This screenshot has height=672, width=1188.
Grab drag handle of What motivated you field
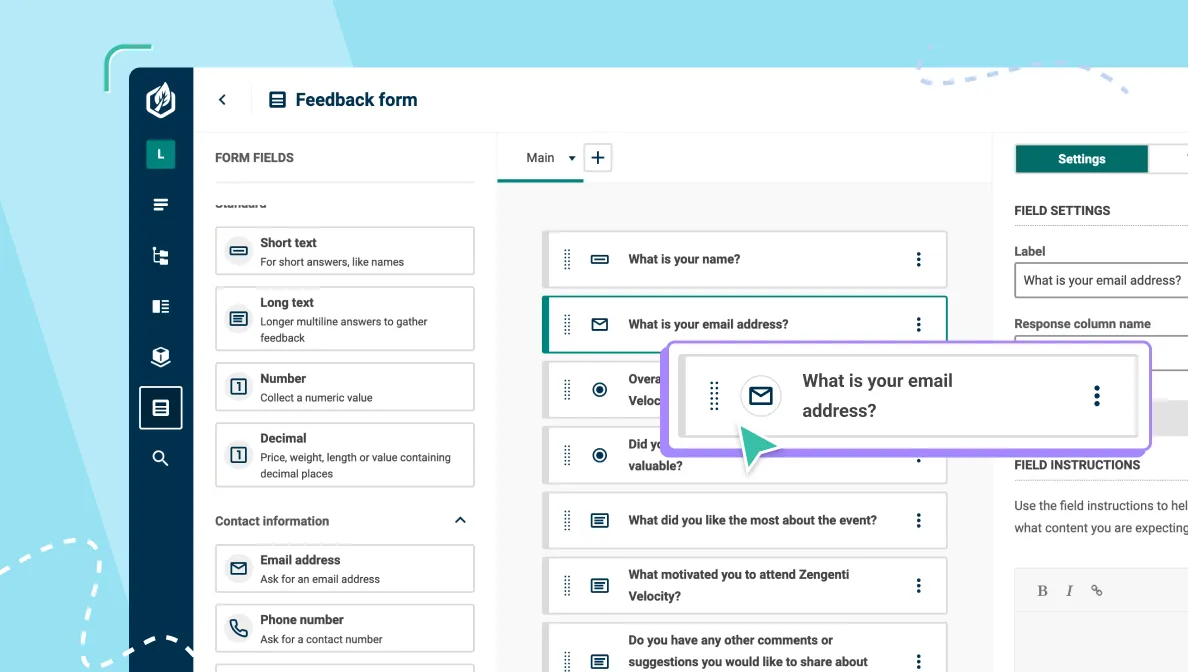pyautogui.click(x=567, y=586)
